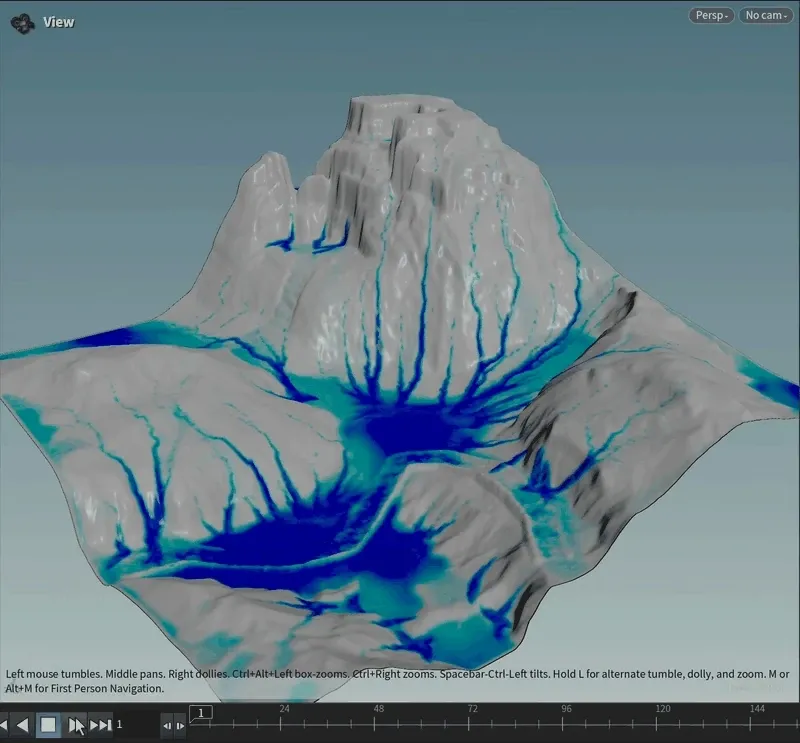Screen dimensions: 800x743
Task: Step forward one frame
Action: tap(181, 725)
